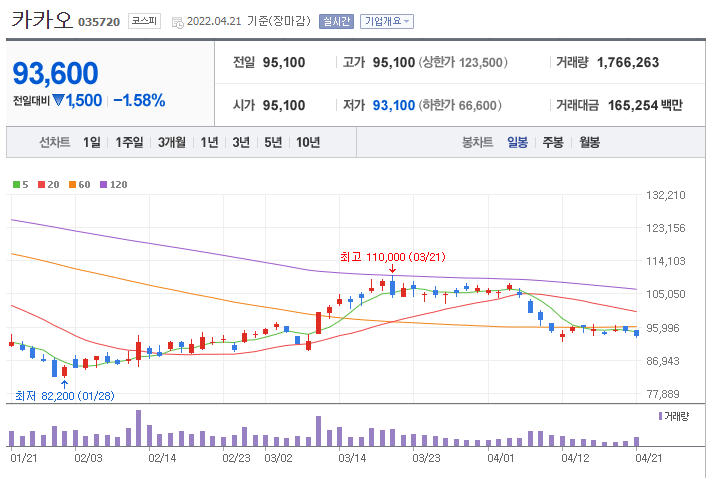Click the 95,996 y-axis label
706x478 pixels.
pyautogui.click(x=663, y=328)
